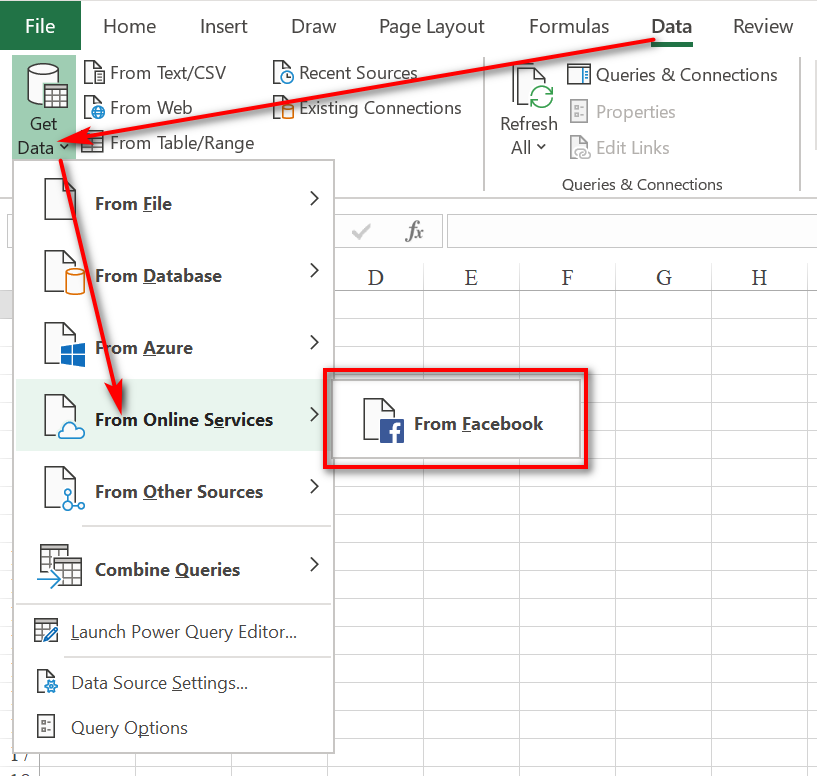Open the Launch Power Query Editor icon

pos(45,631)
